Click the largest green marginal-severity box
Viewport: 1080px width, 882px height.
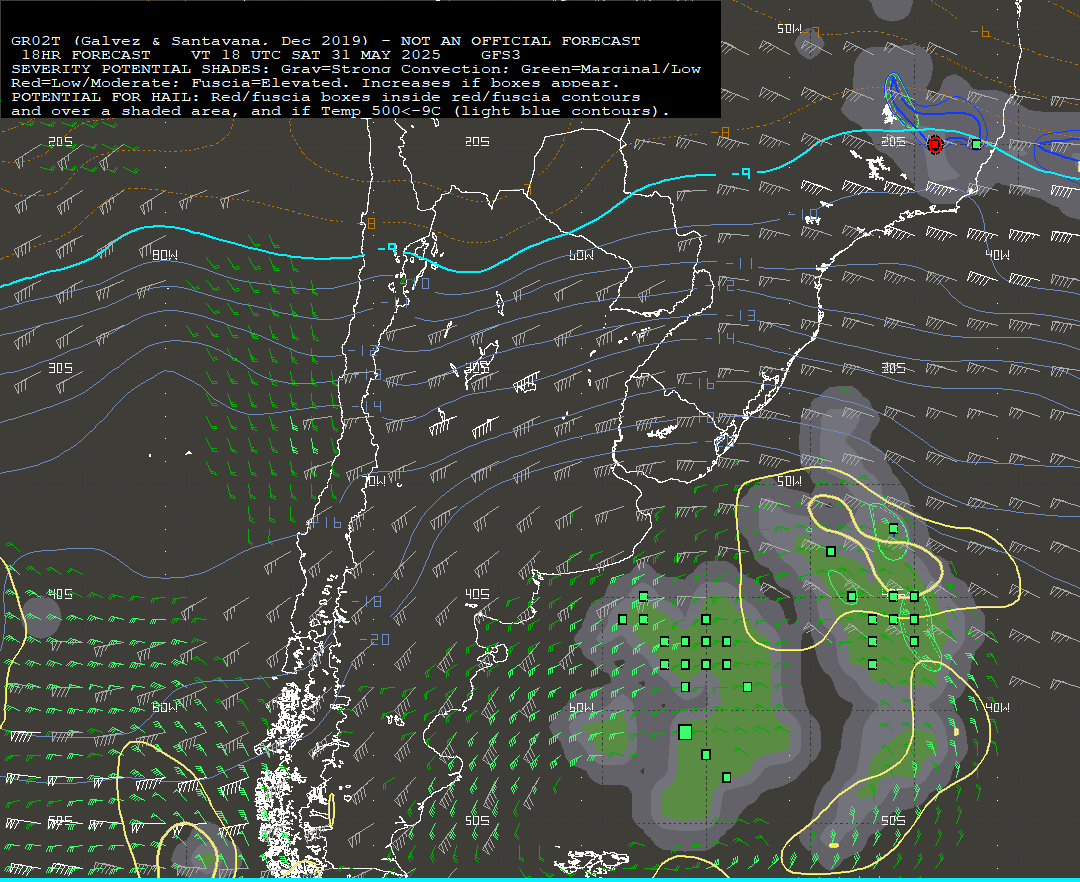[x=685, y=732]
